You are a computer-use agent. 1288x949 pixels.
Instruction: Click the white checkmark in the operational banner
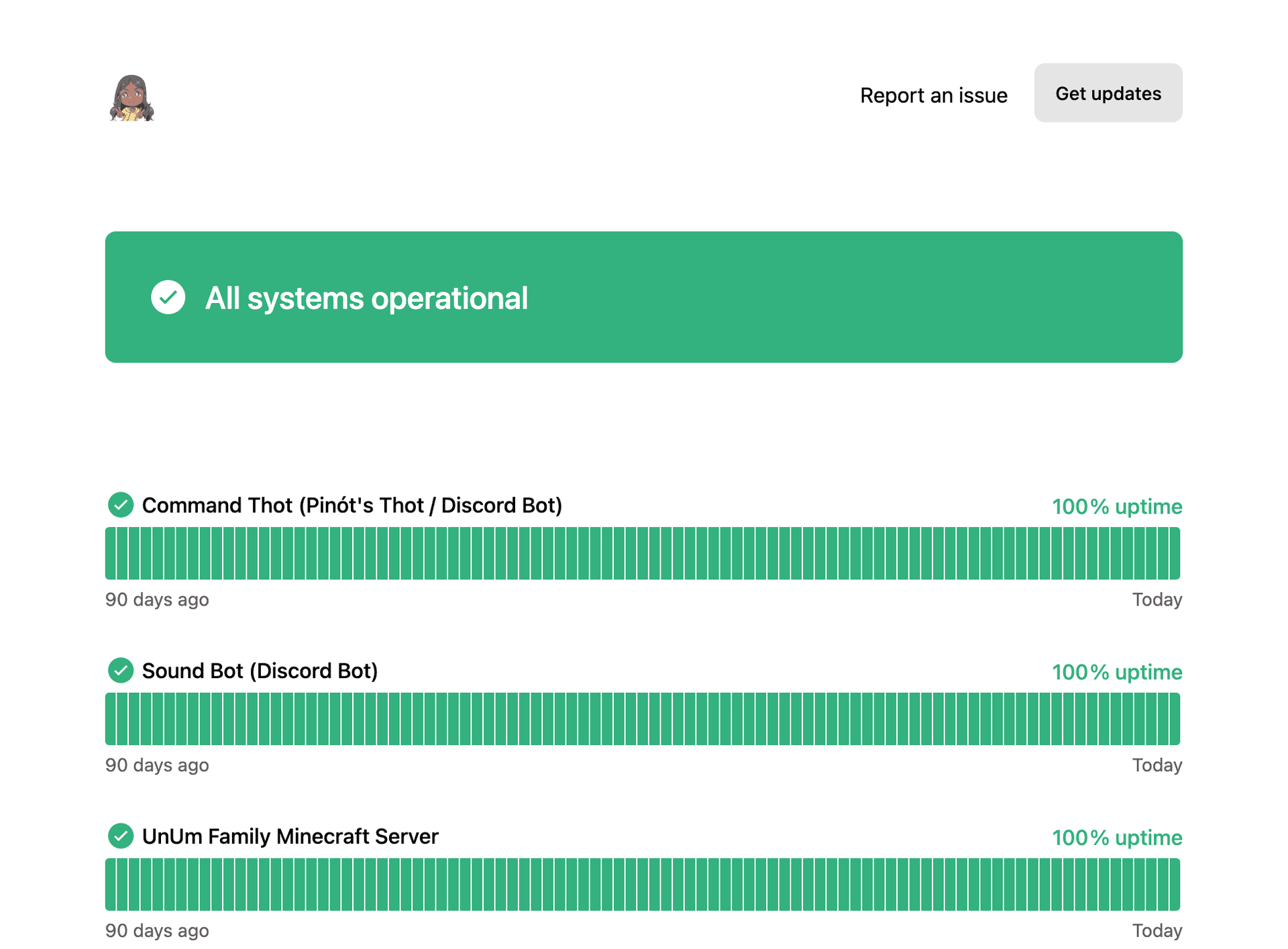point(168,297)
